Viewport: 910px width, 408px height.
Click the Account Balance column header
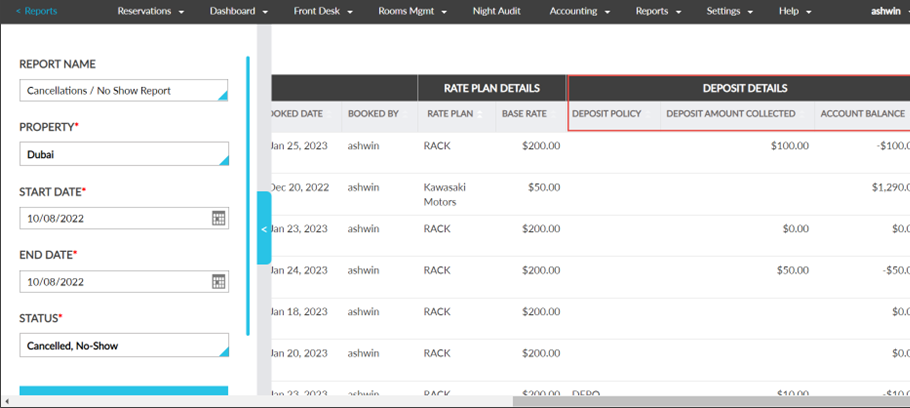(862, 114)
